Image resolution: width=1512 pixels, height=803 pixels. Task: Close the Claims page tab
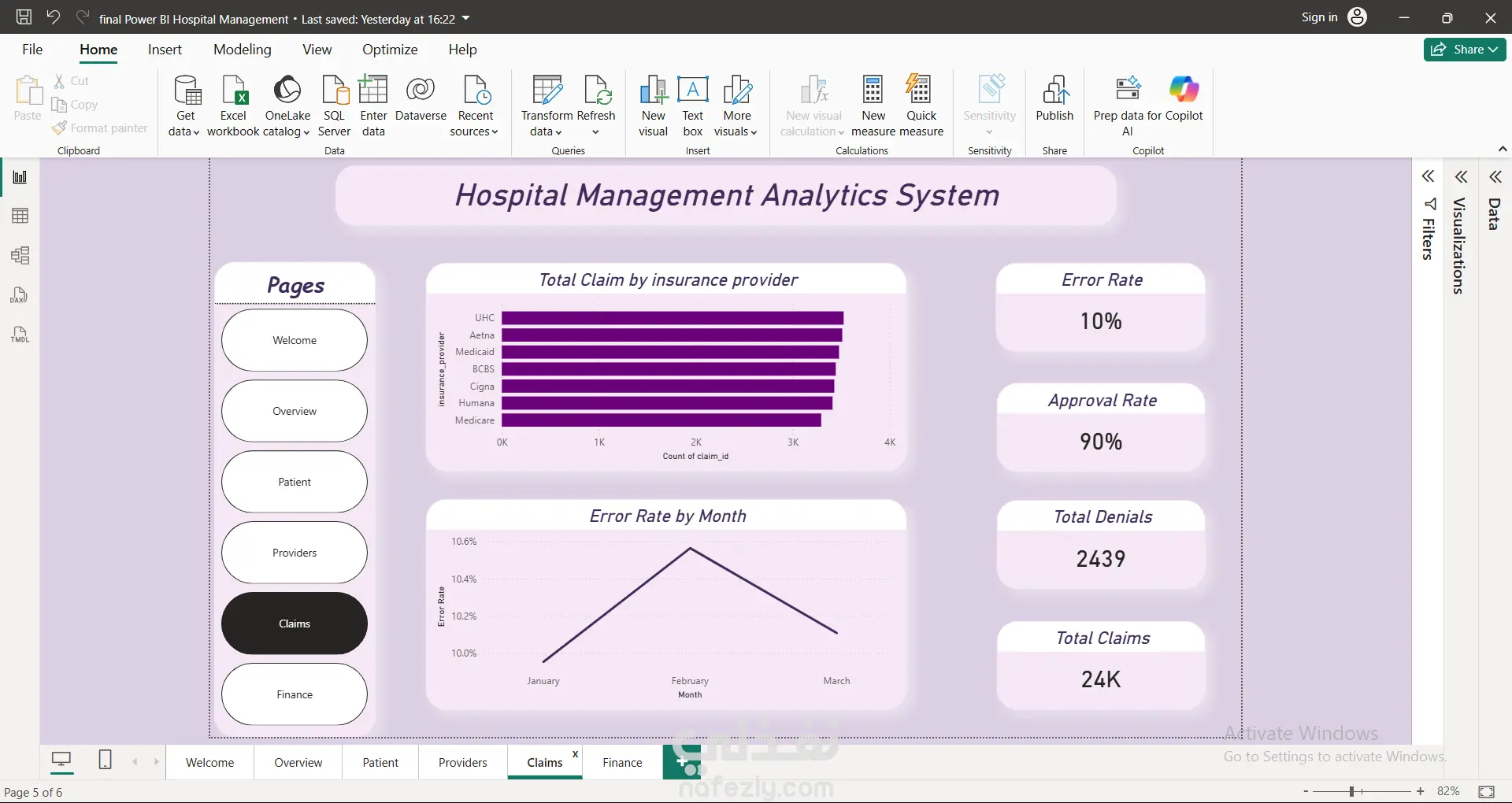576,754
